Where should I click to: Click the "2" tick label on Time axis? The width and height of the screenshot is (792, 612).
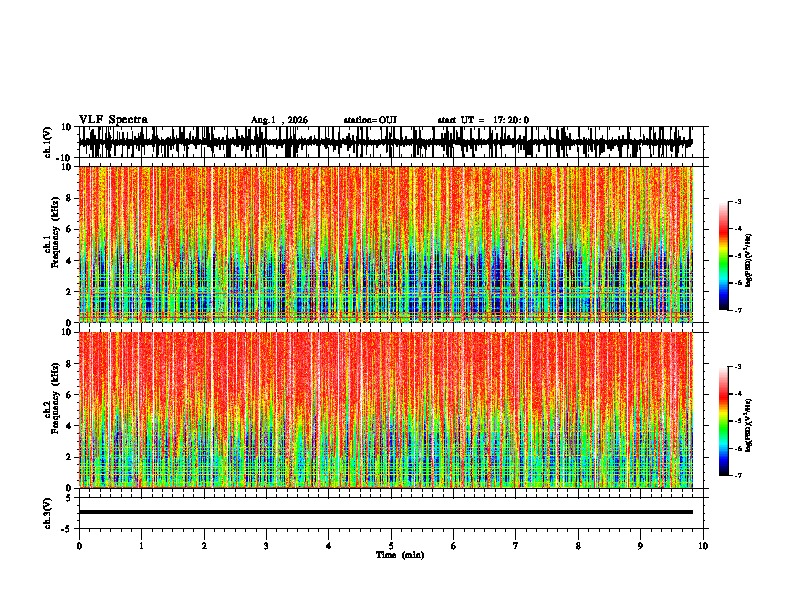pos(204,546)
